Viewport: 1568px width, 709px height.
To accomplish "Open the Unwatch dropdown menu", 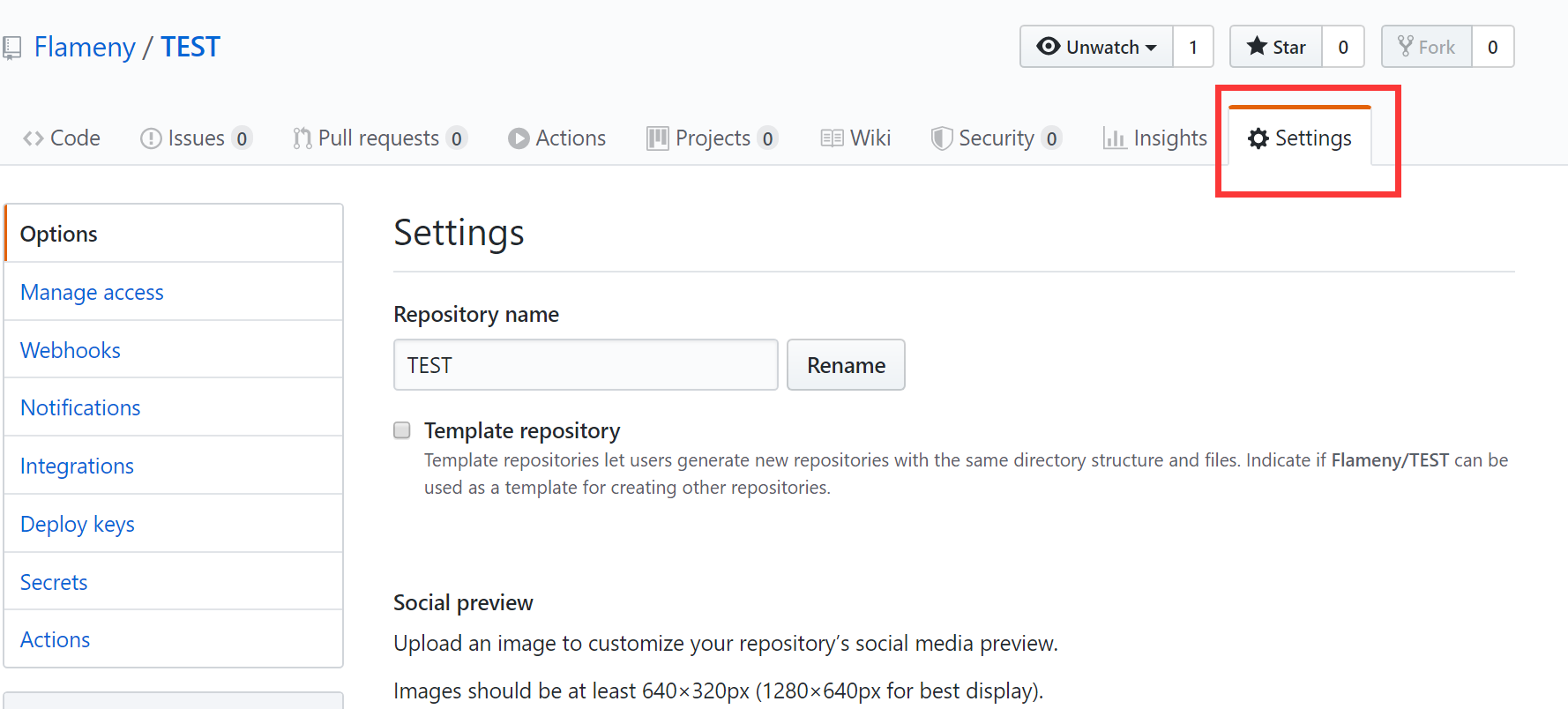I will pyautogui.click(x=1096, y=47).
